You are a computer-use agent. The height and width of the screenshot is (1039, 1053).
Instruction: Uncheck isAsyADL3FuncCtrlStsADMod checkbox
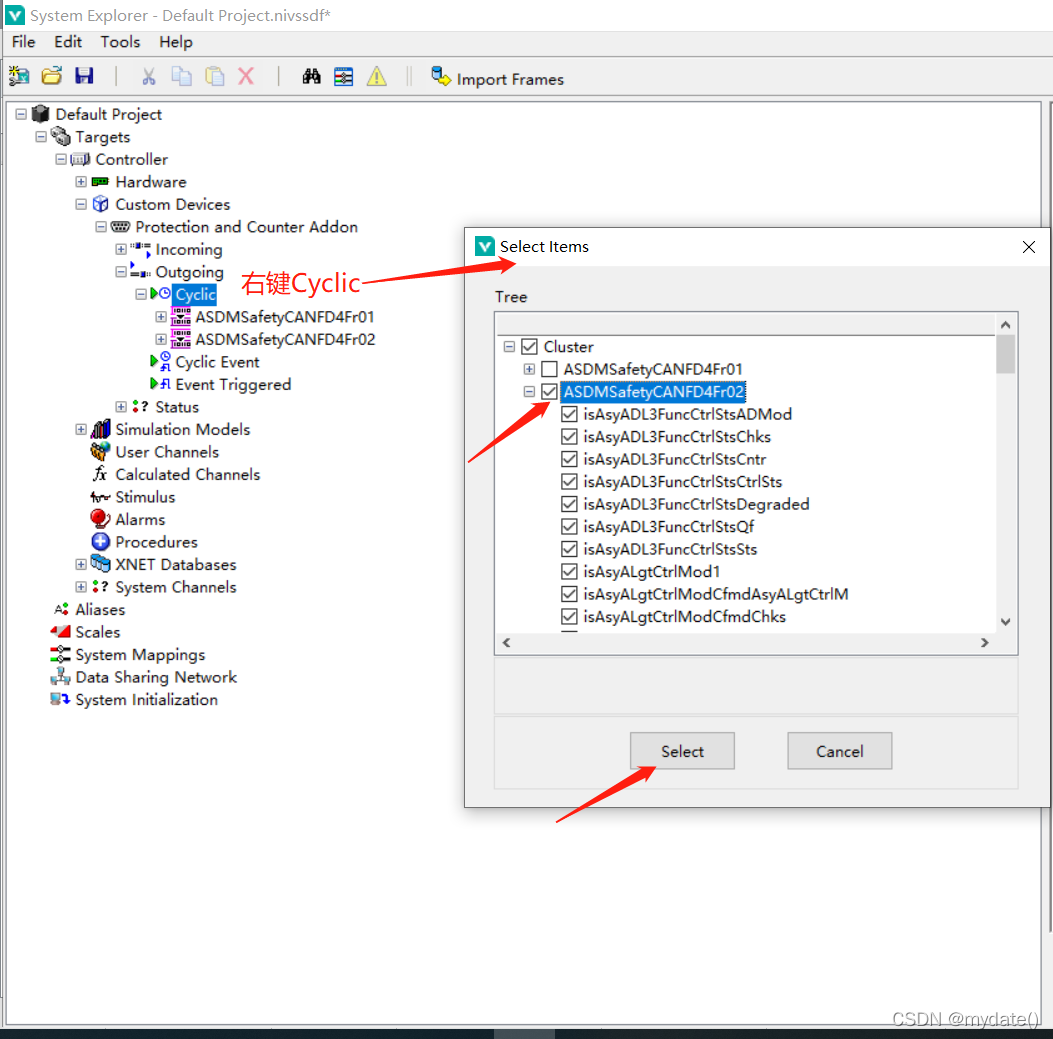(569, 414)
